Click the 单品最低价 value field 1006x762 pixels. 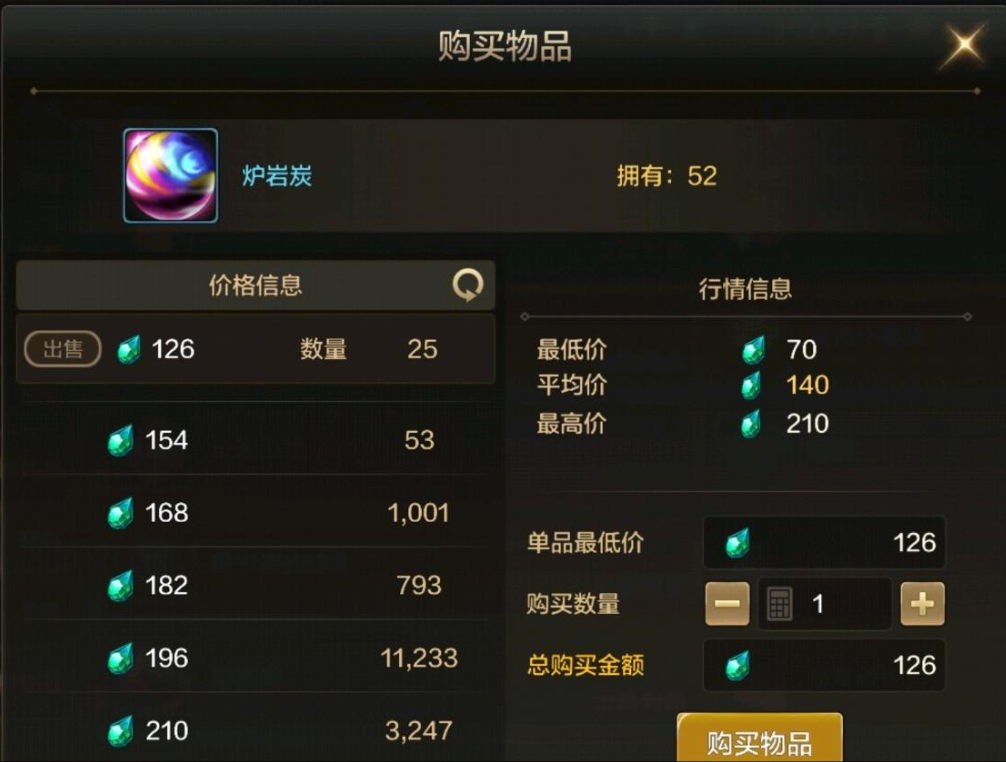coord(824,543)
